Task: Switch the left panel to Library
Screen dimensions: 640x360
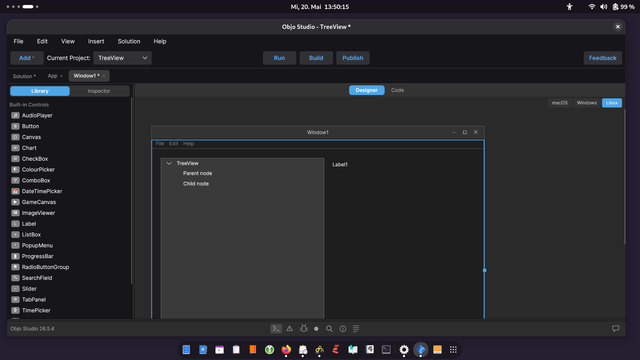Action: point(40,91)
